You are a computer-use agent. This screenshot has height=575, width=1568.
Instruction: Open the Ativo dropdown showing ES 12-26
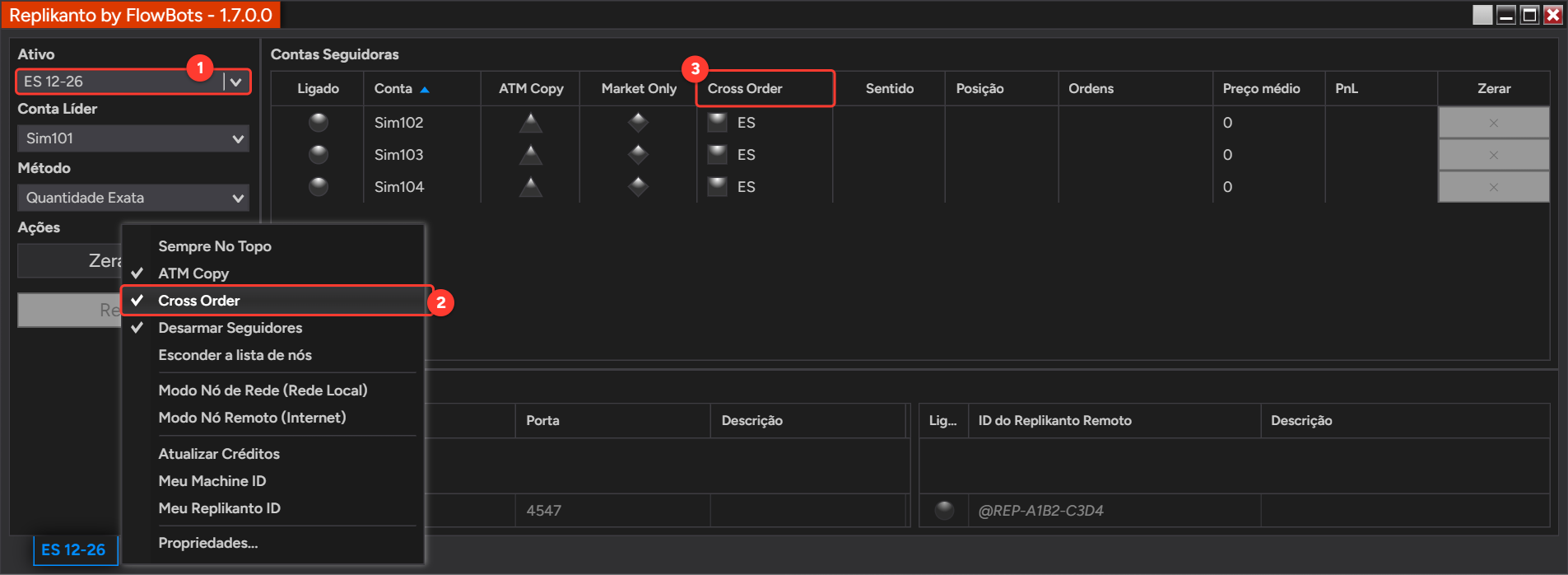[x=133, y=82]
